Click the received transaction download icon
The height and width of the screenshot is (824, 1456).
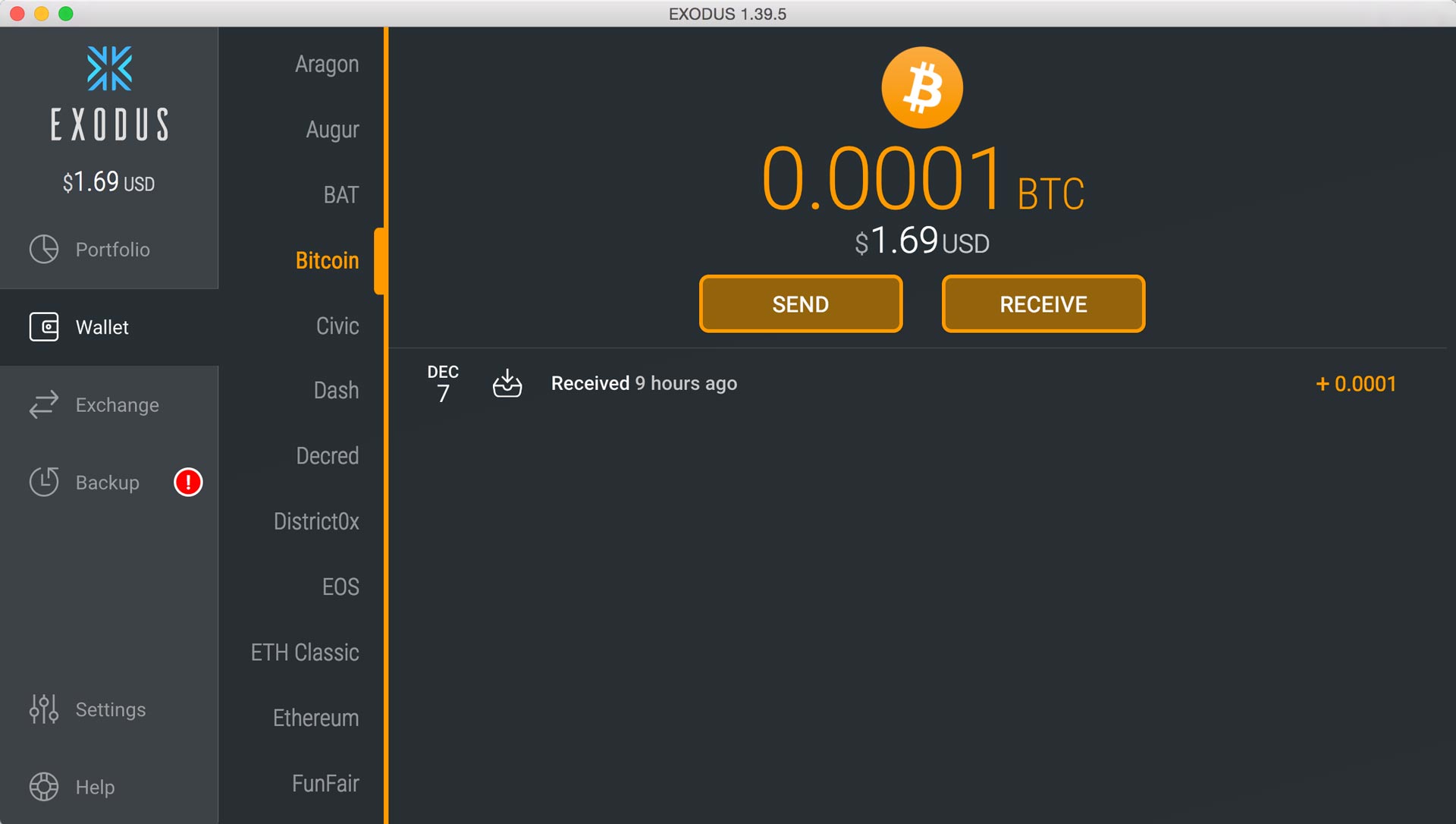click(x=509, y=383)
